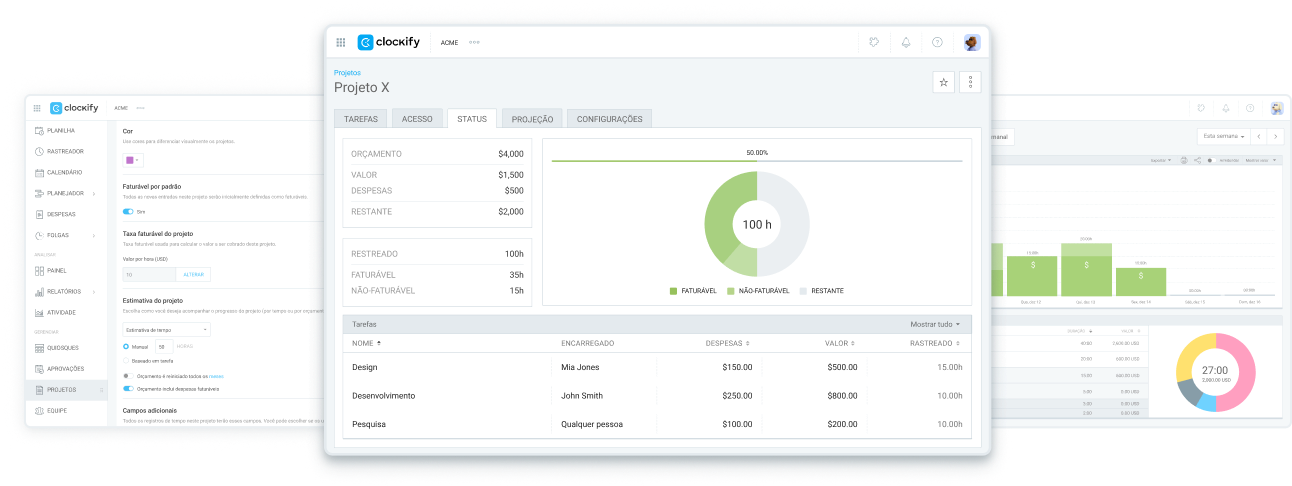This screenshot has height=486, width=1292.
Task: Select the Manual estimate radio button
Action: 126,346
